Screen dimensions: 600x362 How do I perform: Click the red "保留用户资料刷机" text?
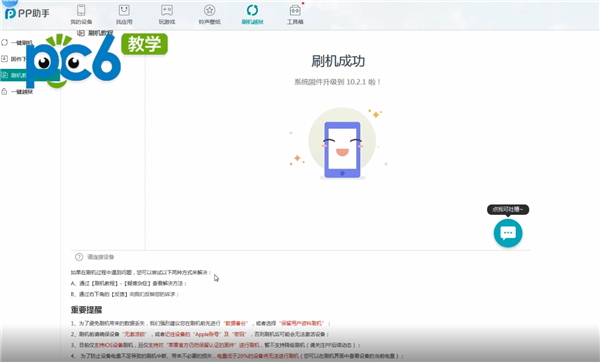coord(302,323)
